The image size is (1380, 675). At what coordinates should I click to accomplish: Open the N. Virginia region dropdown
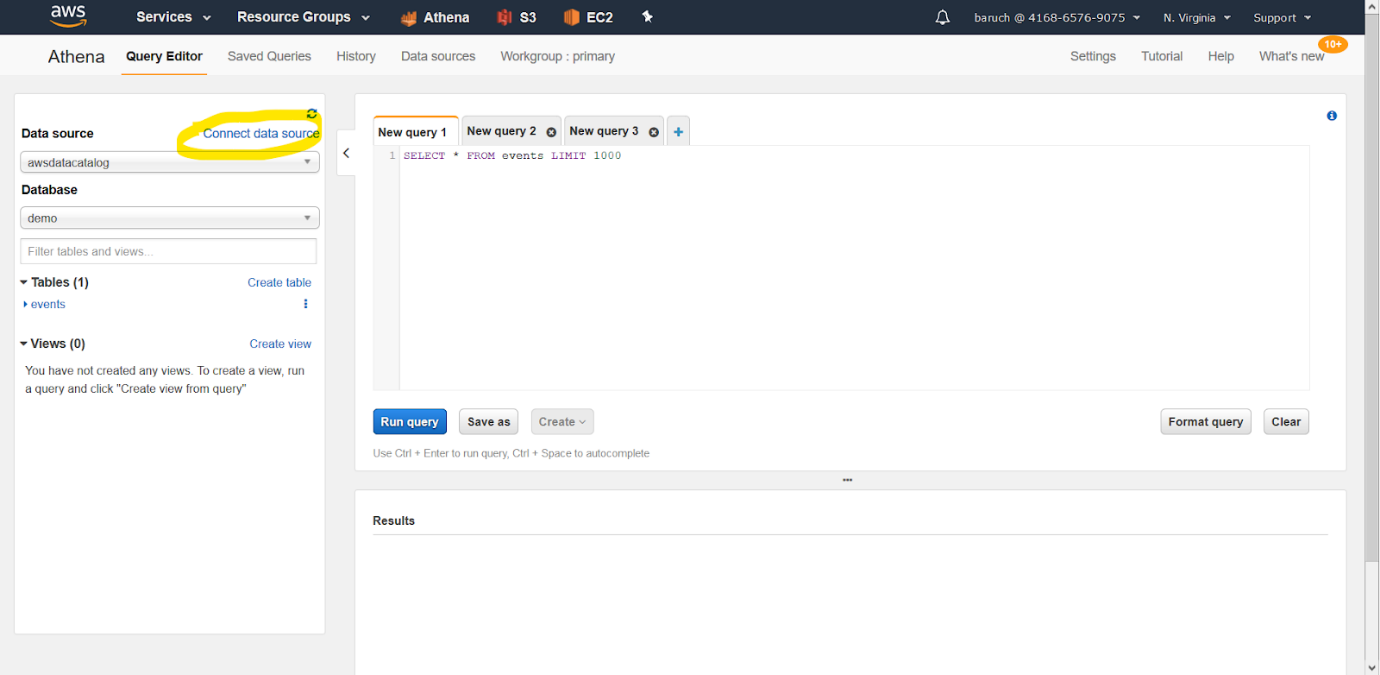pyautogui.click(x=1197, y=18)
